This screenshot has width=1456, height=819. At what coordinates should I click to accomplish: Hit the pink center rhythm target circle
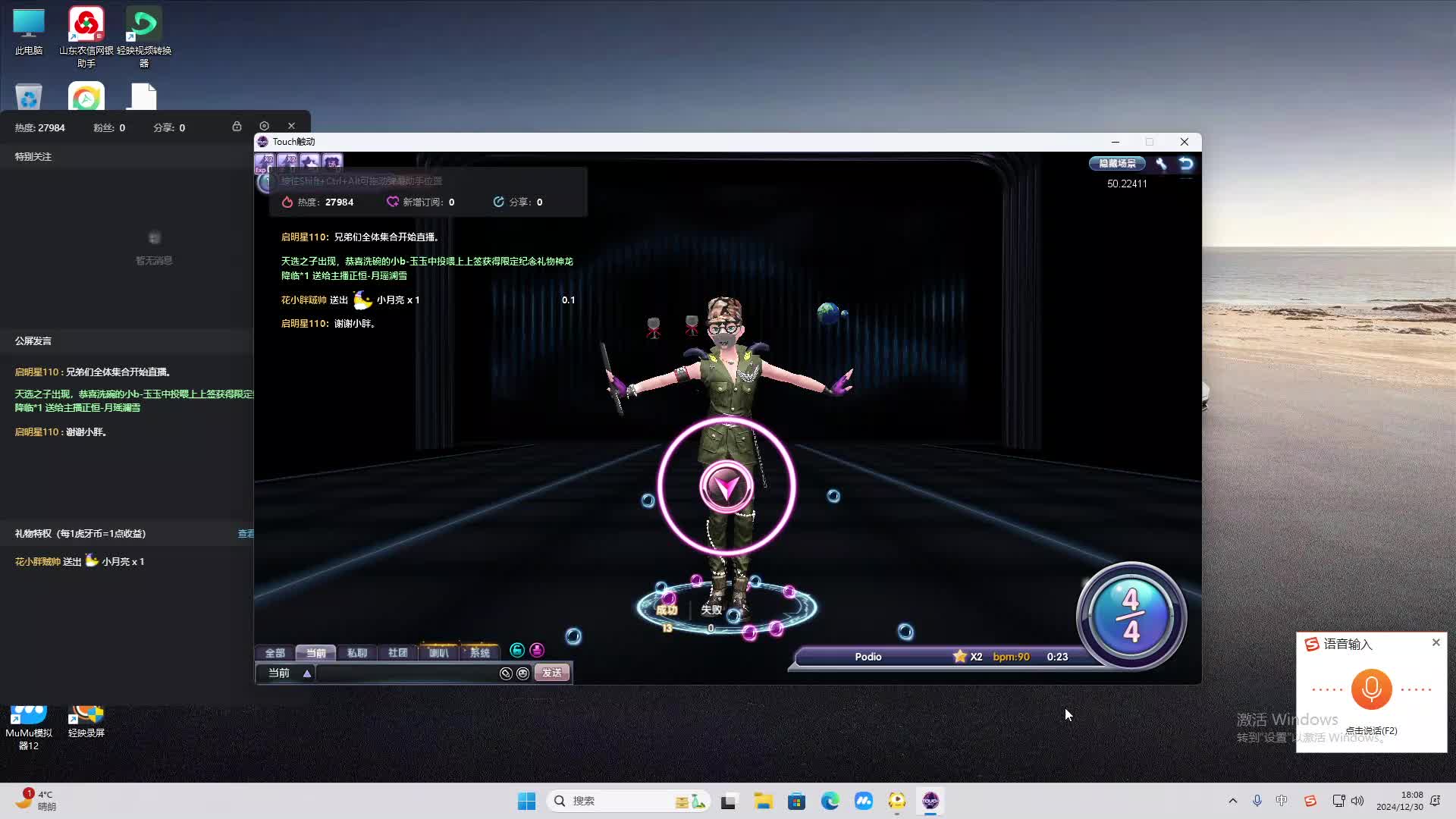[x=726, y=487]
